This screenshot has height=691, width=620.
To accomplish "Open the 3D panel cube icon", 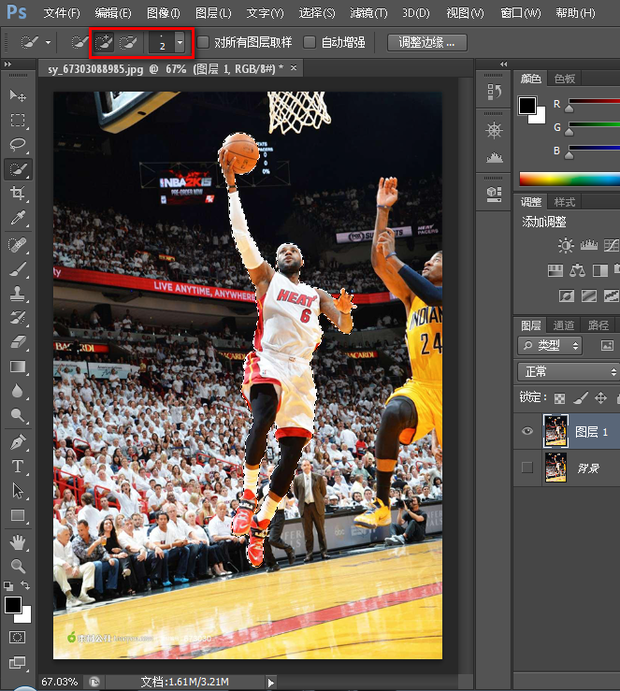I will pyautogui.click(x=494, y=194).
